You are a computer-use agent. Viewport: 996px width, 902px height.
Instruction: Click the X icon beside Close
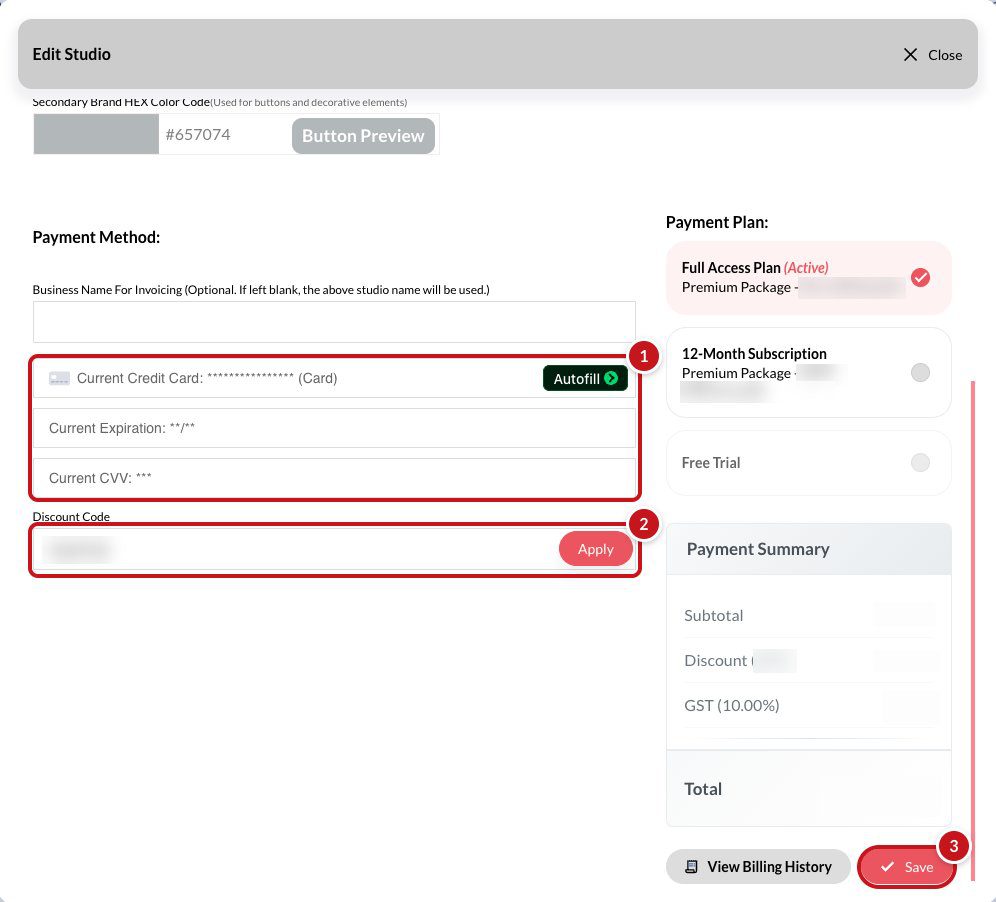pyautogui.click(x=910, y=55)
